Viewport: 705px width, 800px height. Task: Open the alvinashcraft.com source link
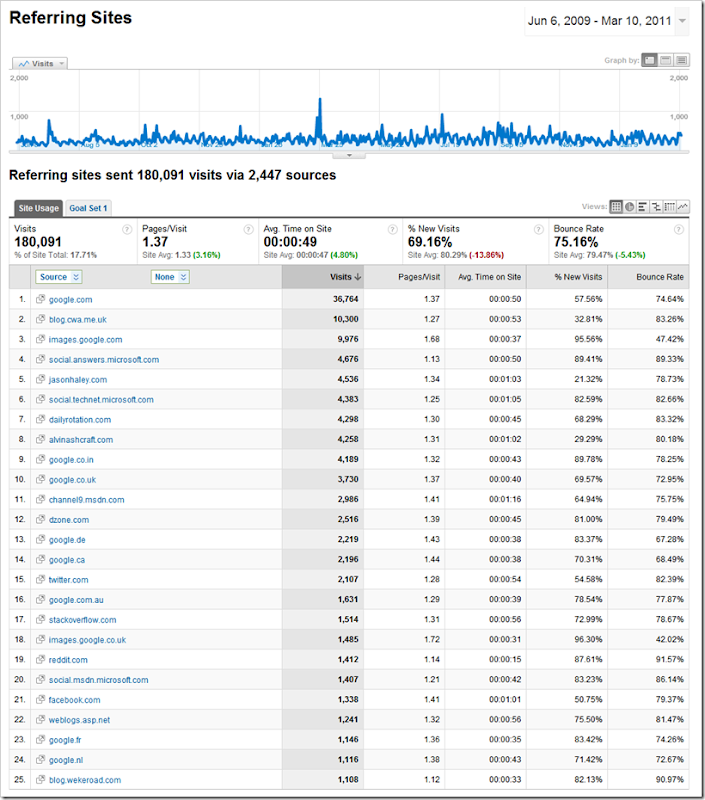[x=81, y=439]
